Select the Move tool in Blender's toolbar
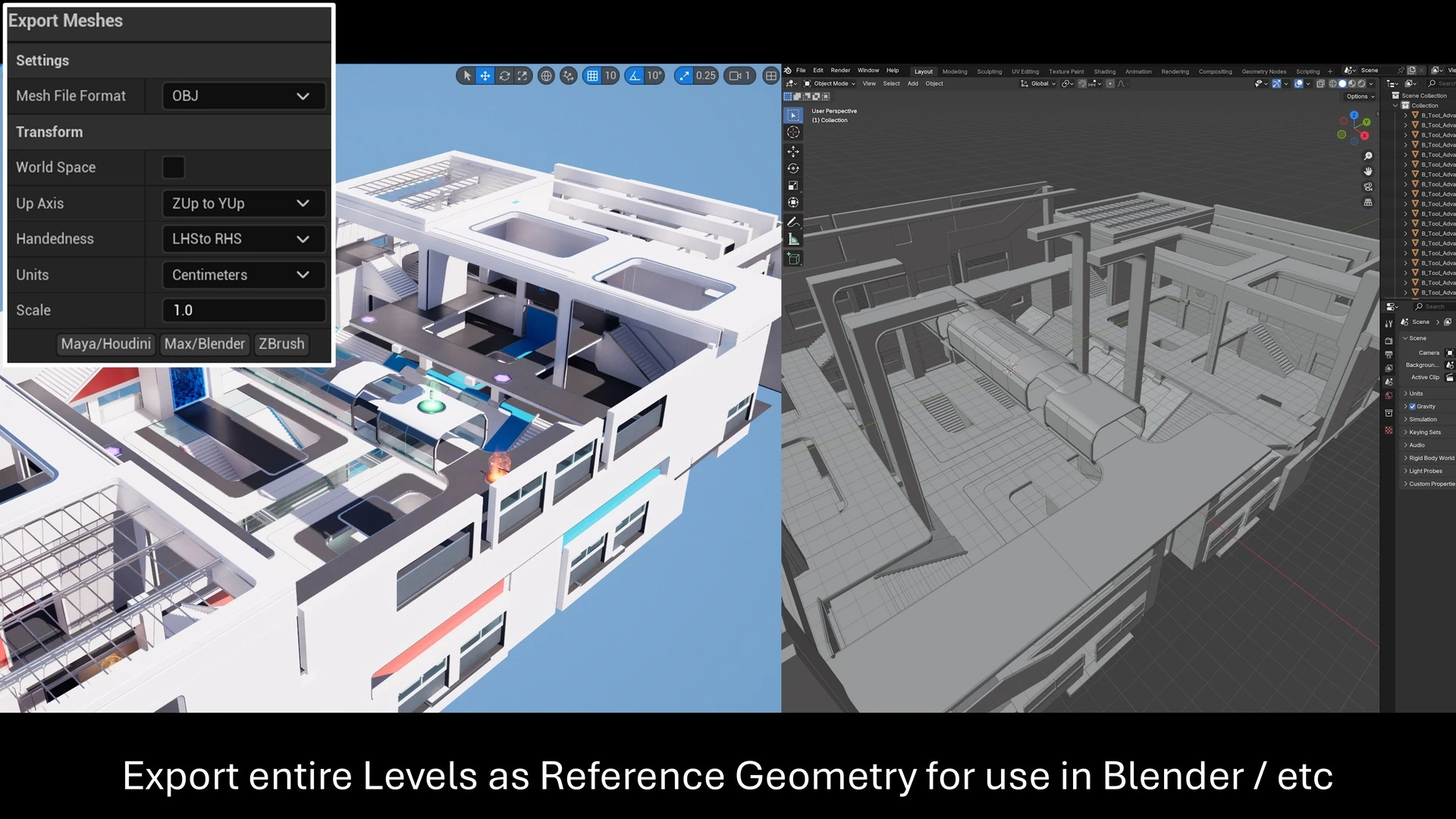Viewport: 1456px width, 819px height. click(x=792, y=150)
